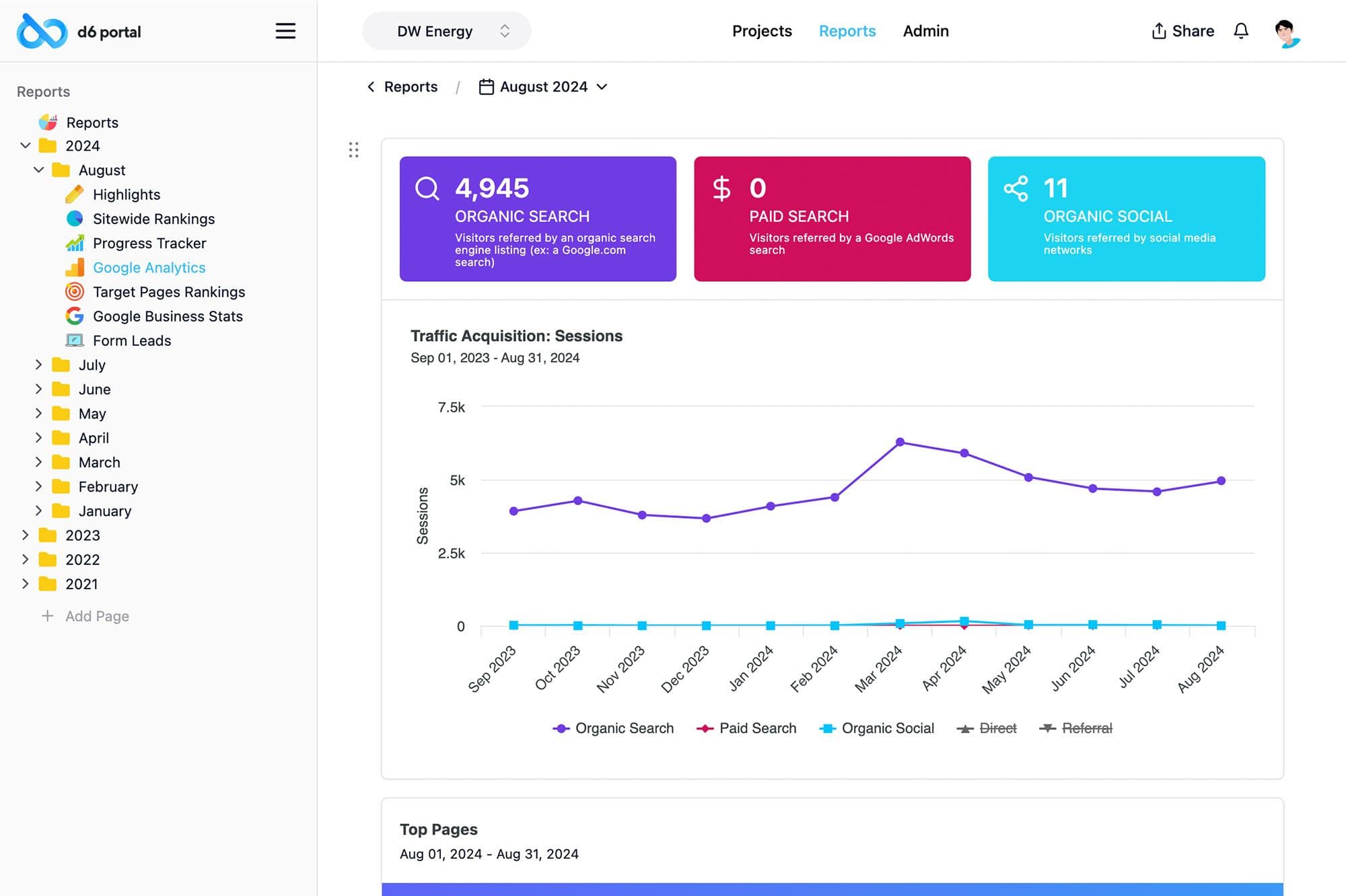Image resolution: width=1346 pixels, height=896 pixels.
Task: Open the DW Energy project selector
Action: 446,31
